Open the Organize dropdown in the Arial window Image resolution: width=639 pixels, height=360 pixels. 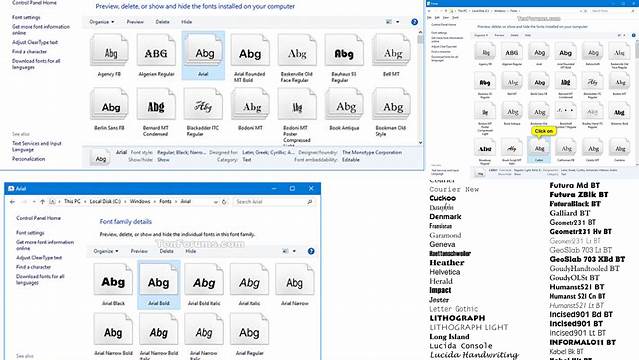point(106,251)
